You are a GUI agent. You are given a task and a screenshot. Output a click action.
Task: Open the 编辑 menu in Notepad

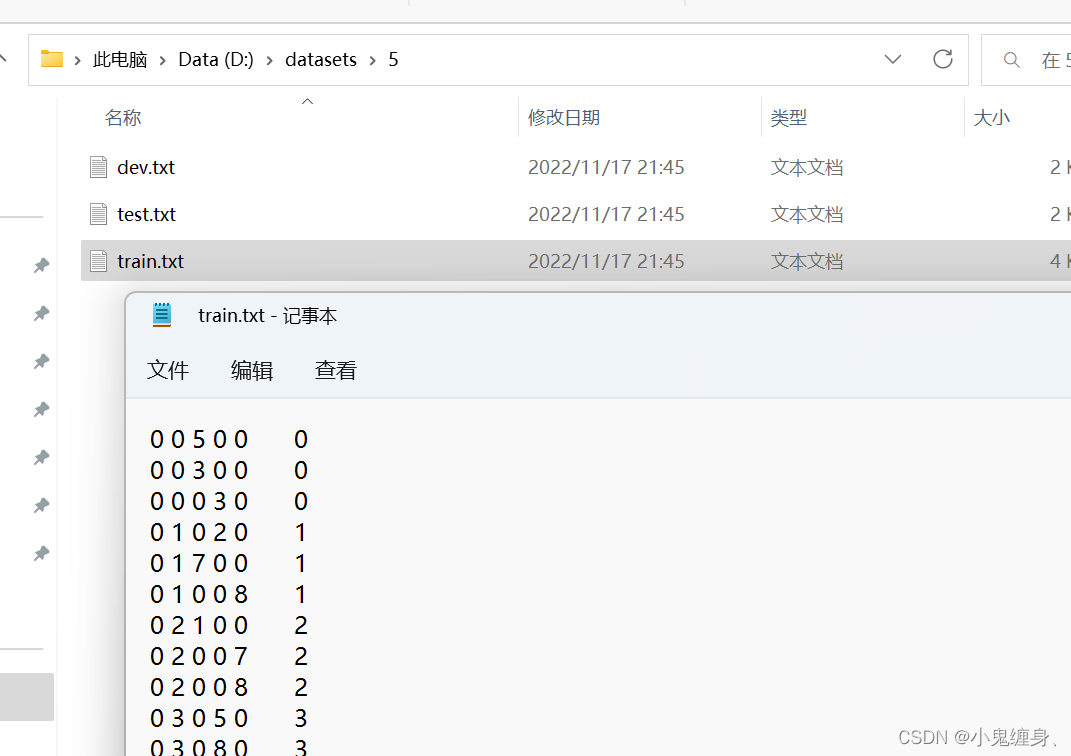click(251, 370)
